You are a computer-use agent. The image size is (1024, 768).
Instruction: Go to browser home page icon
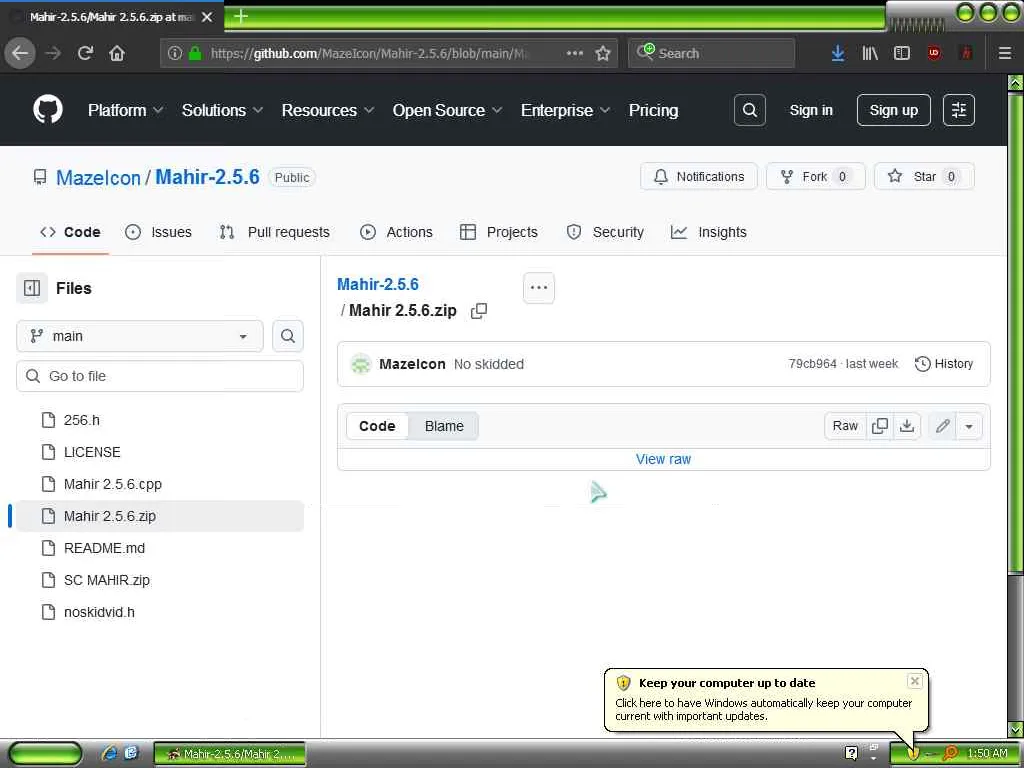pyautogui.click(x=117, y=53)
